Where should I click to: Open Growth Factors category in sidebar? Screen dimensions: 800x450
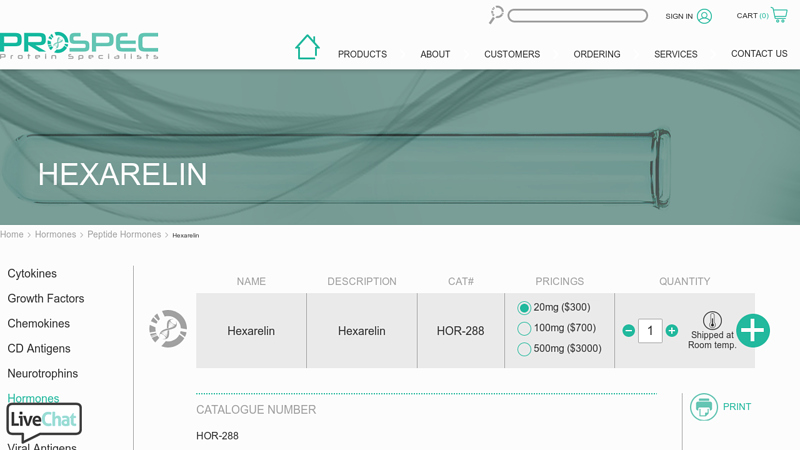point(46,299)
